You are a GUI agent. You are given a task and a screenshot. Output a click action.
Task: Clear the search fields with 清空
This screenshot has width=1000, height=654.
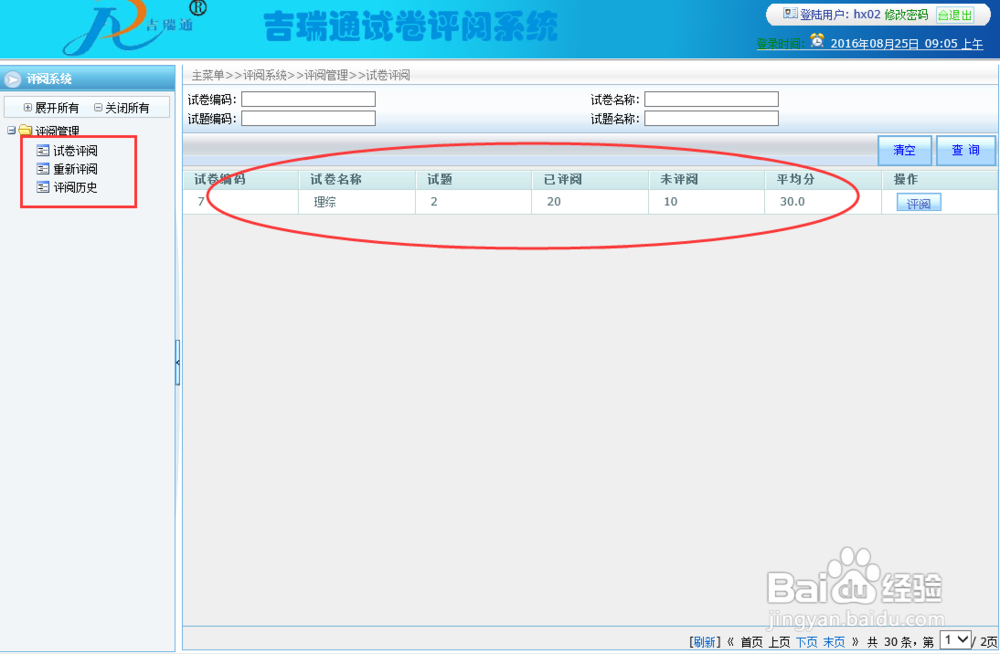tap(904, 150)
